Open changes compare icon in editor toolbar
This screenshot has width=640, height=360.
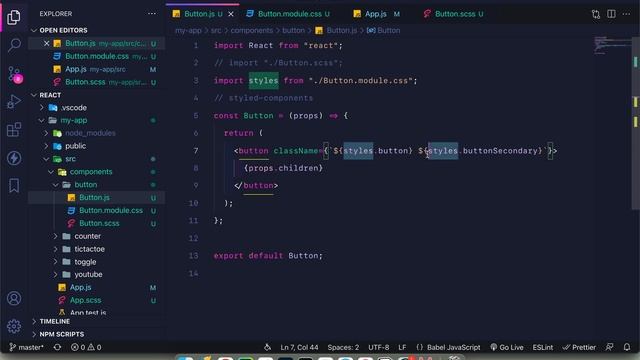(596, 14)
